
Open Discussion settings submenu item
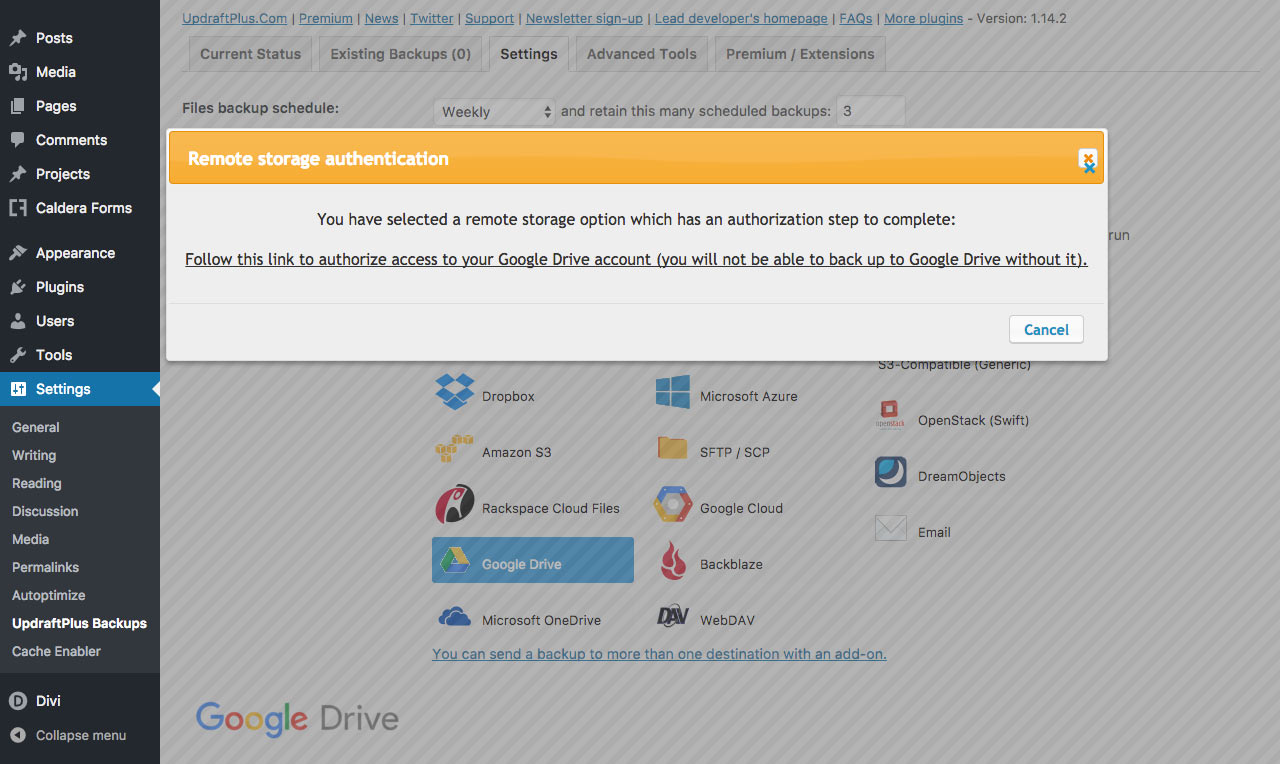click(45, 511)
